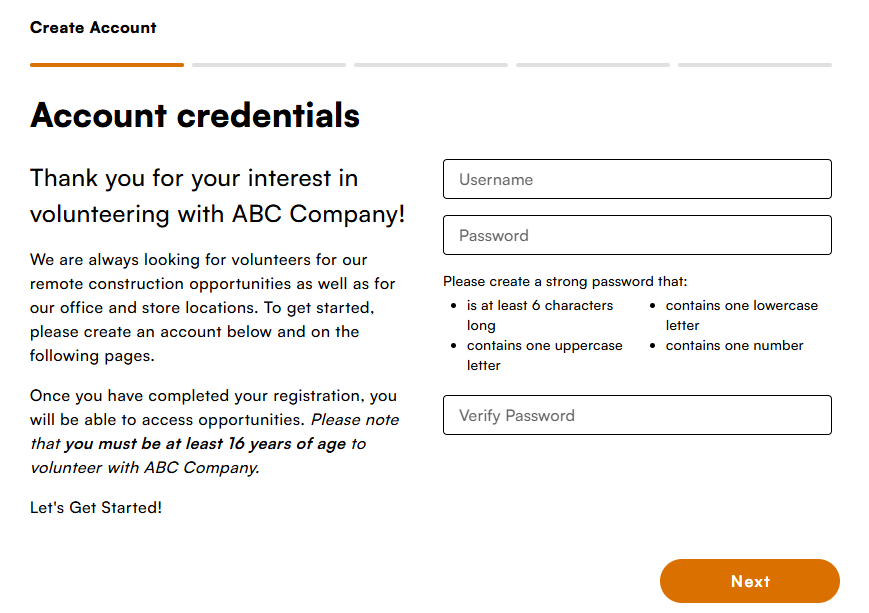Click the Username input field
This screenshot has height=613, width=869.
[x=637, y=179]
